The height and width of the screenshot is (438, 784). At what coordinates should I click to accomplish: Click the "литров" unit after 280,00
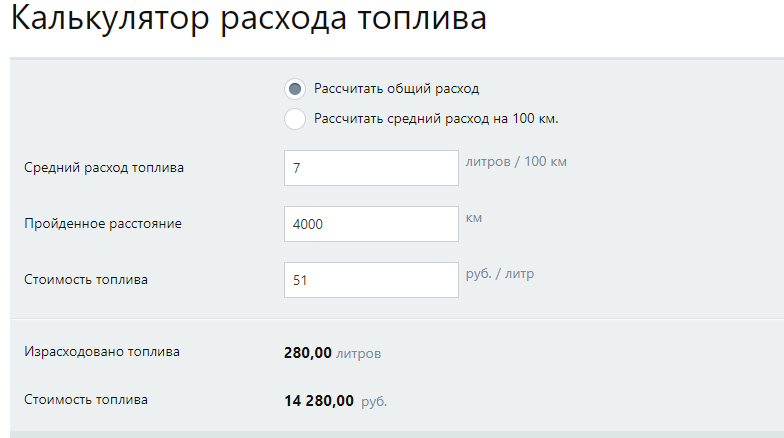tap(359, 354)
